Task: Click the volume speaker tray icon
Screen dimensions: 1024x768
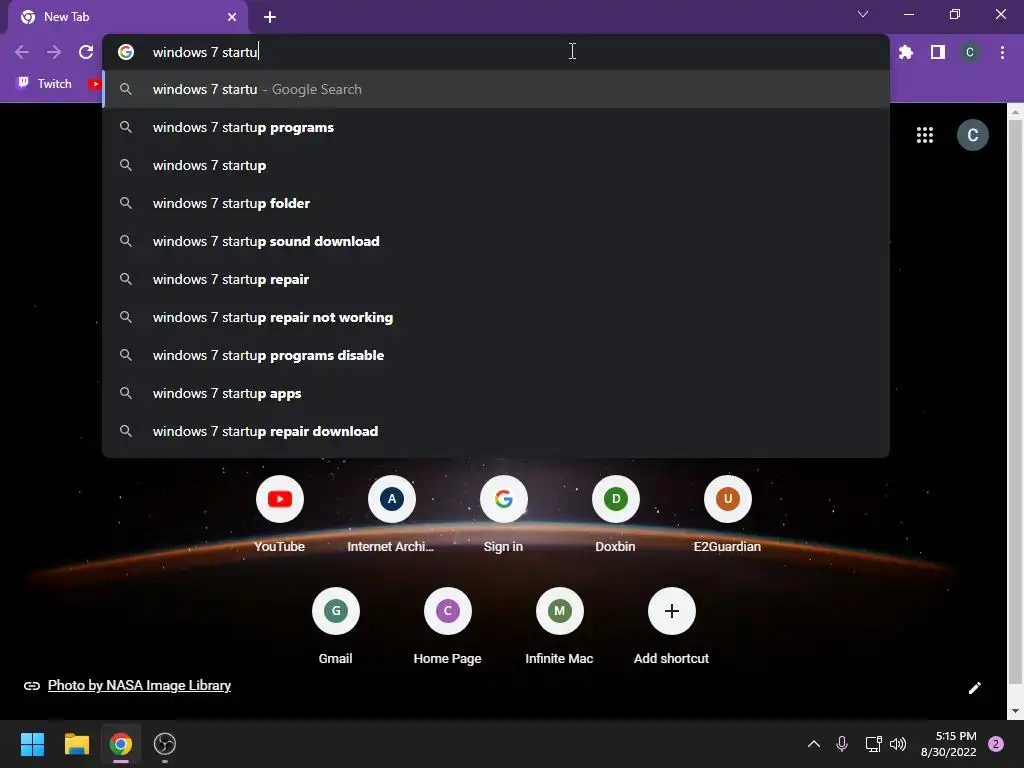Action: pos(898,744)
